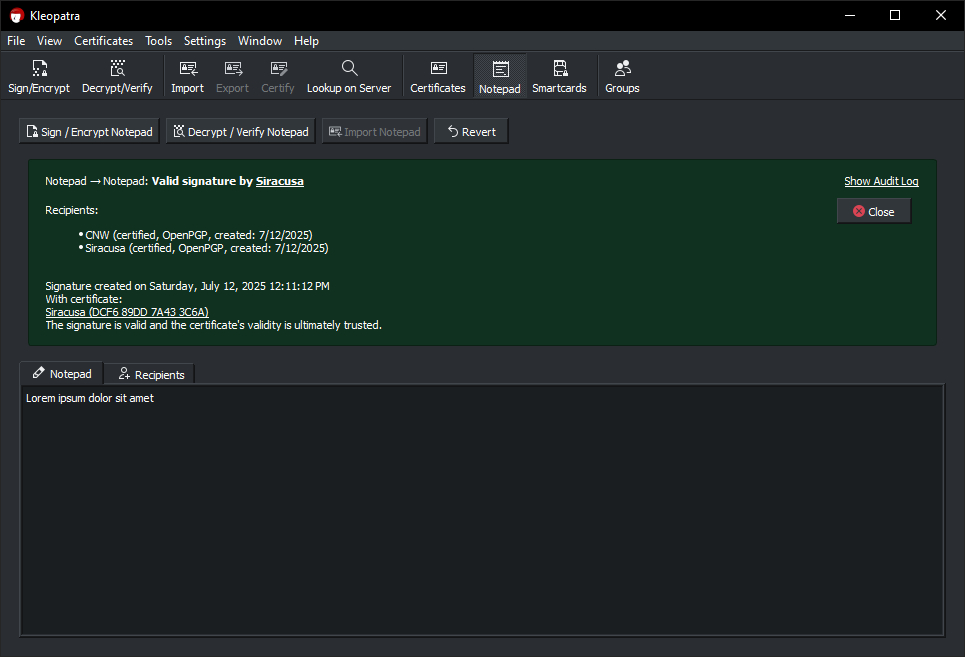Image resolution: width=965 pixels, height=657 pixels.
Task: Click recipient line 'CNW (certified, OpenPGP...'
Action: 199,235
